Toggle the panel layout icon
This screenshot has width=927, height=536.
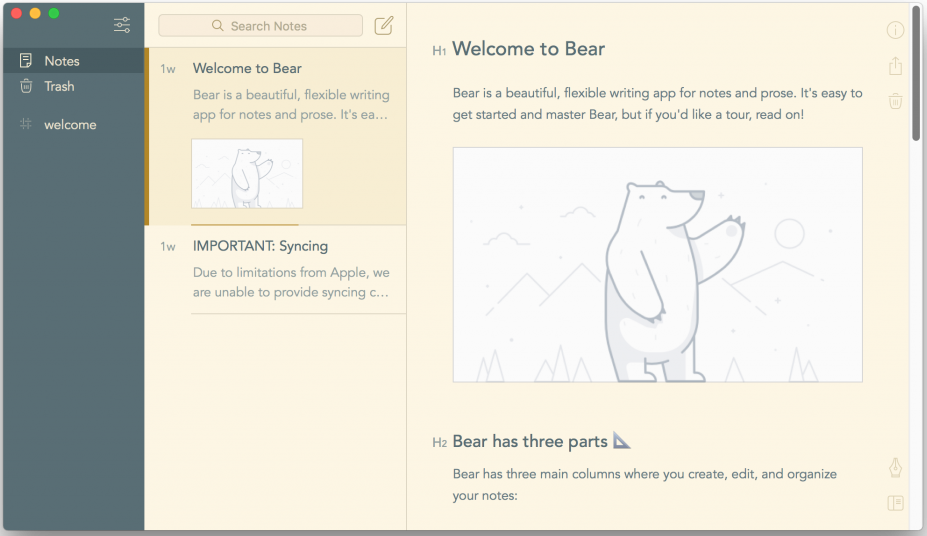(x=895, y=503)
